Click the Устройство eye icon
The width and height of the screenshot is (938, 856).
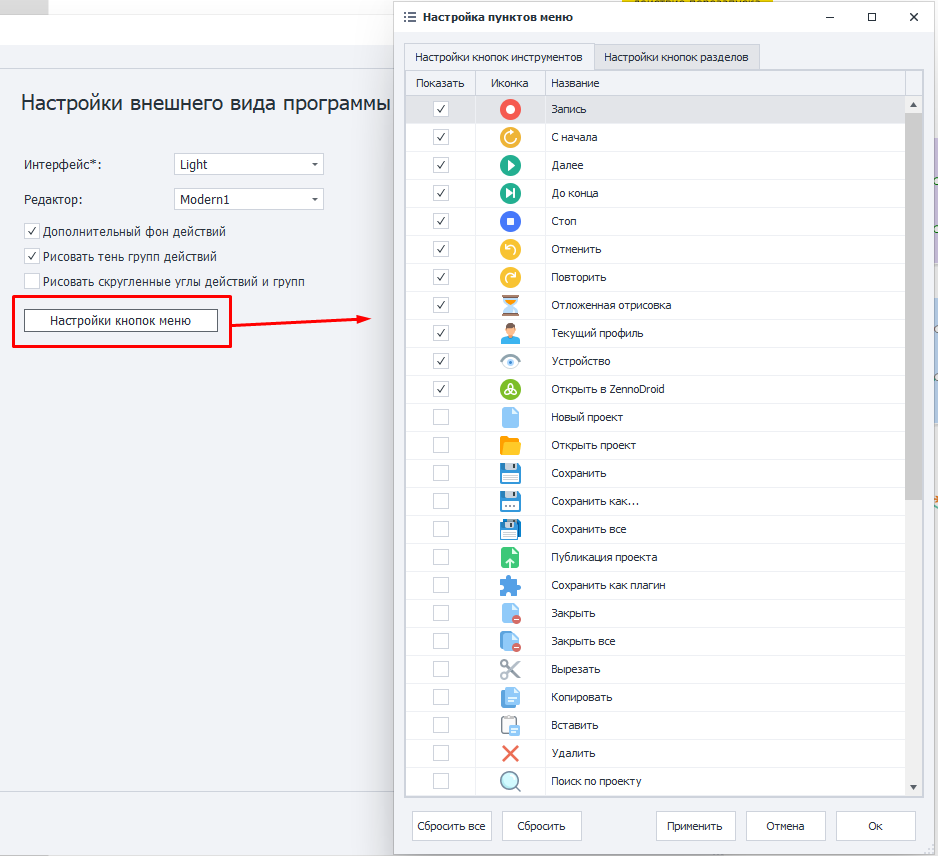510,361
